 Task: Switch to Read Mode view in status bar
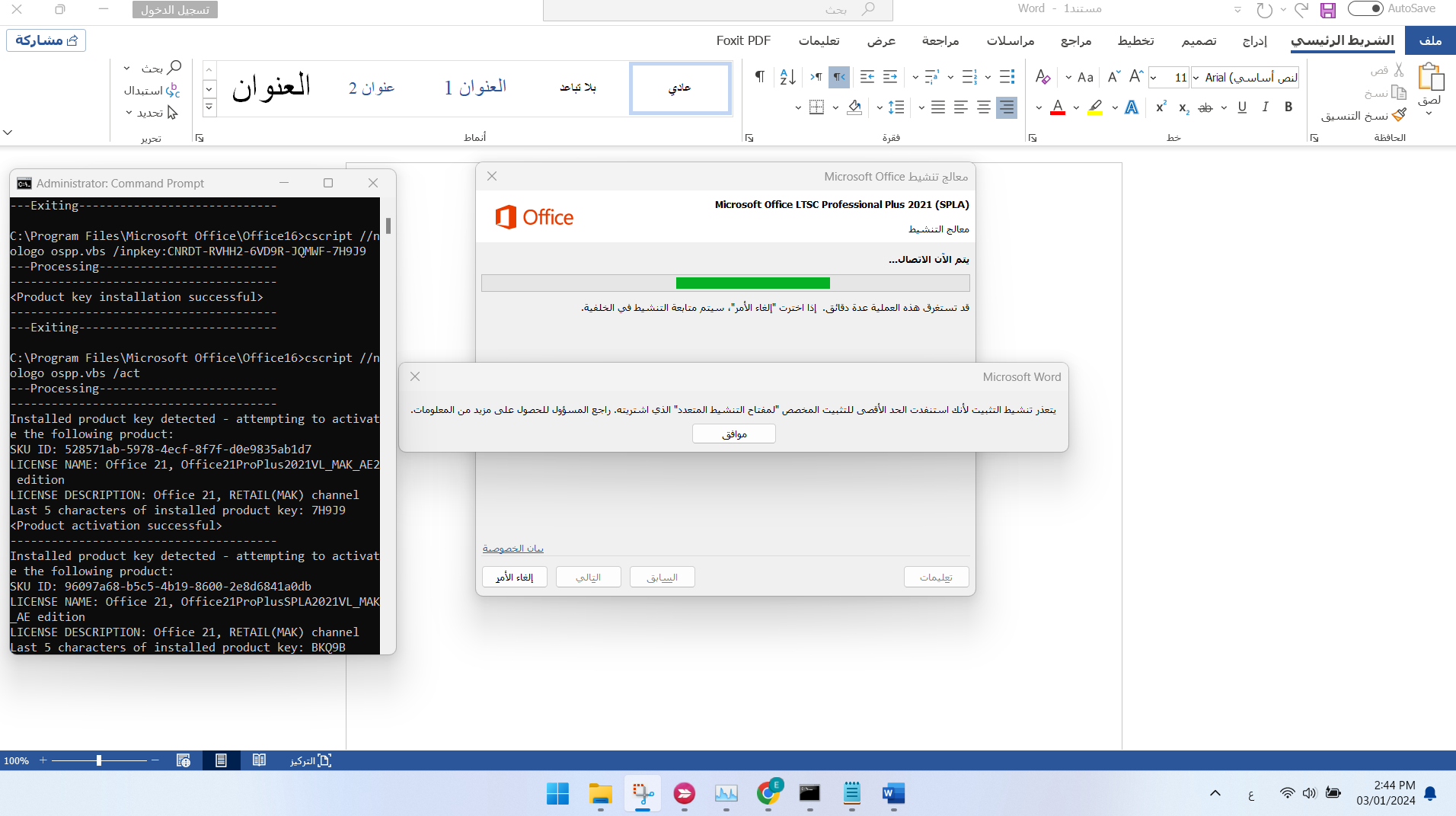point(259,760)
